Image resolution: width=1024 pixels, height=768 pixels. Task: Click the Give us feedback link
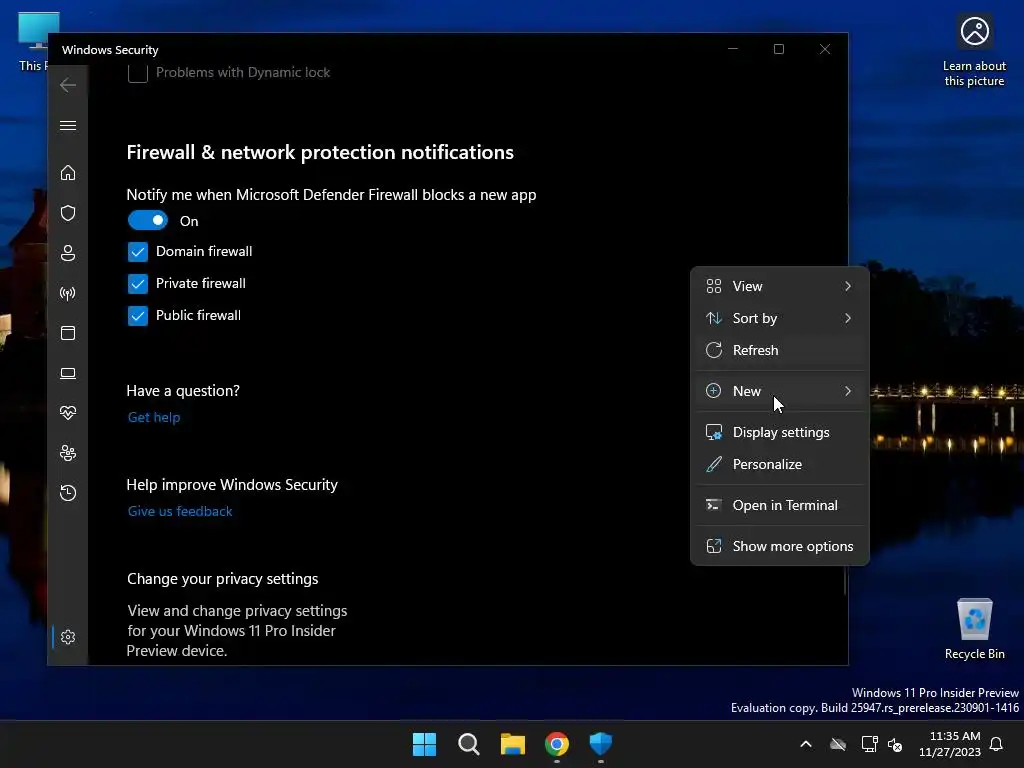tap(180, 511)
